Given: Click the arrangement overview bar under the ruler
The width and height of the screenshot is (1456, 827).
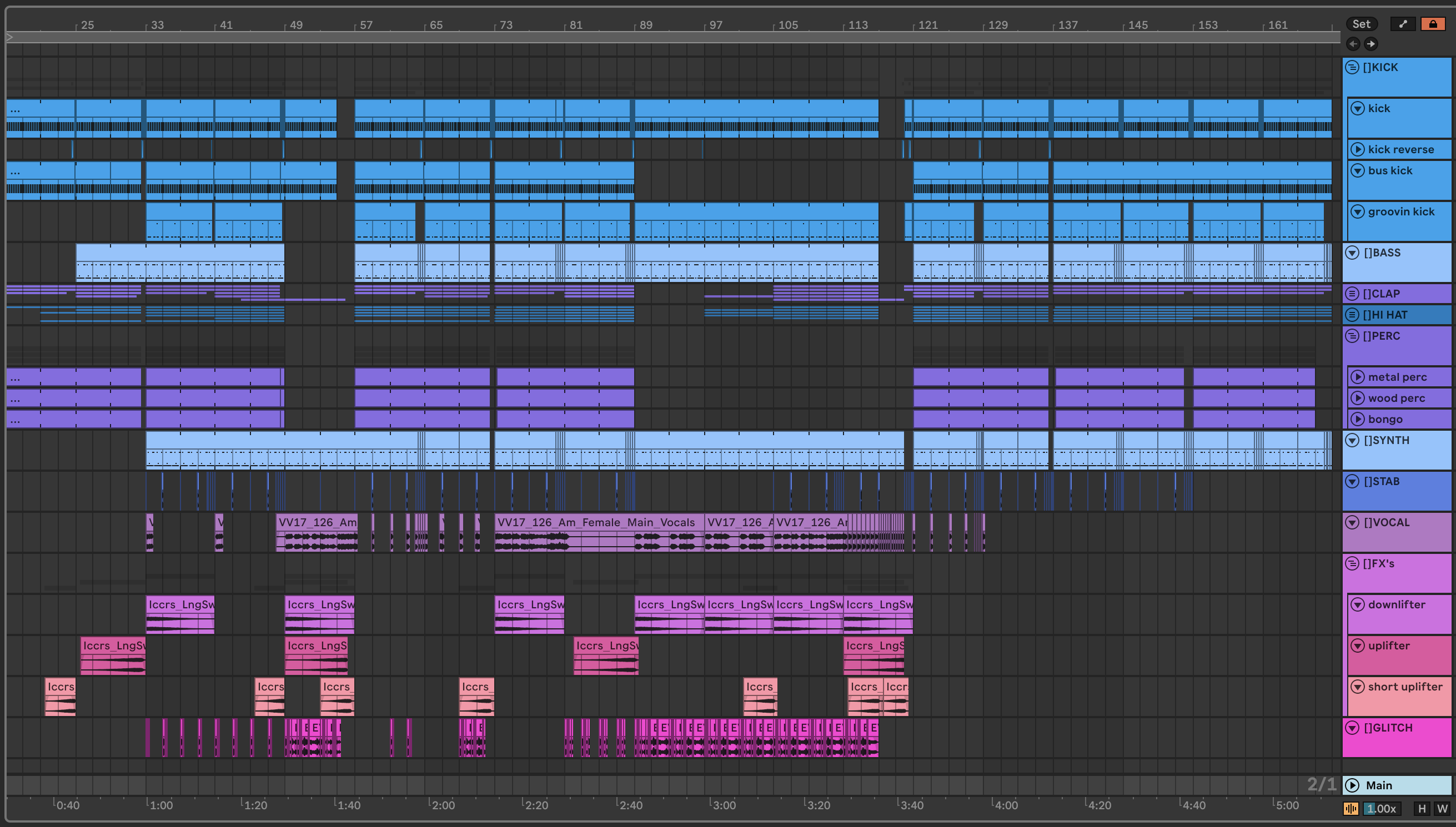Looking at the screenshot, I should [673, 38].
